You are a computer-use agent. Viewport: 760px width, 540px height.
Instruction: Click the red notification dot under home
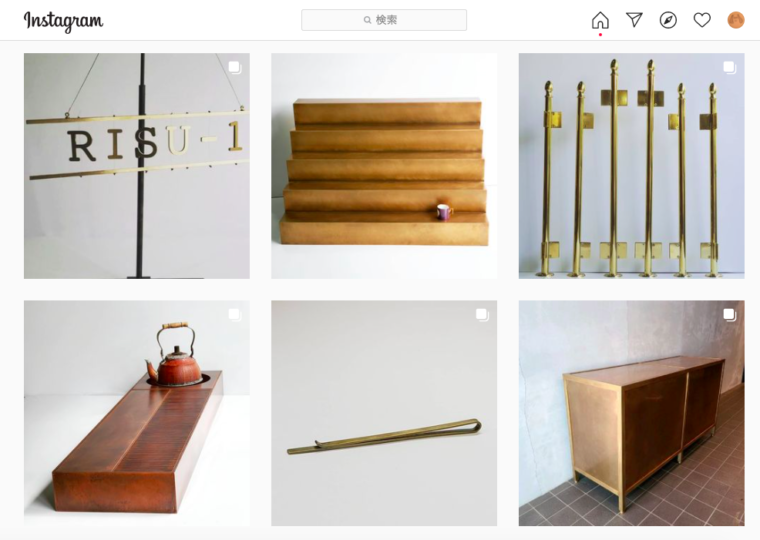(x=600, y=34)
